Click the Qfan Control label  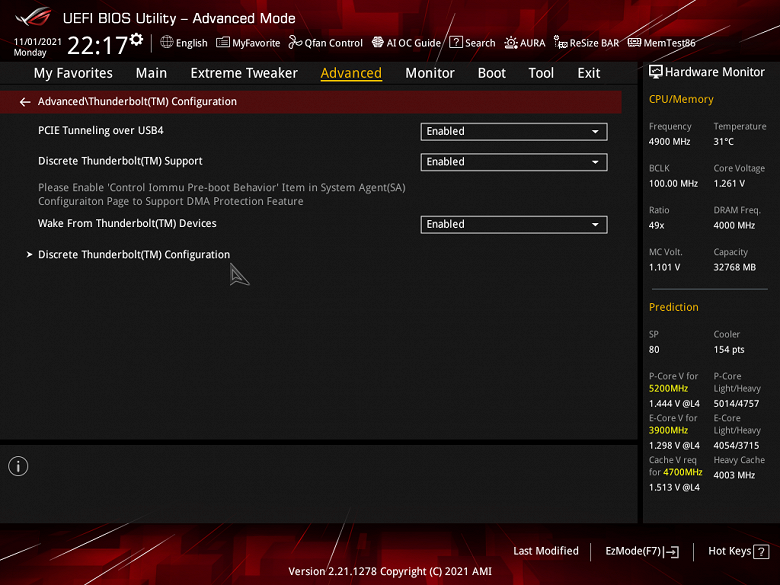pyautogui.click(x=333, y=43)
